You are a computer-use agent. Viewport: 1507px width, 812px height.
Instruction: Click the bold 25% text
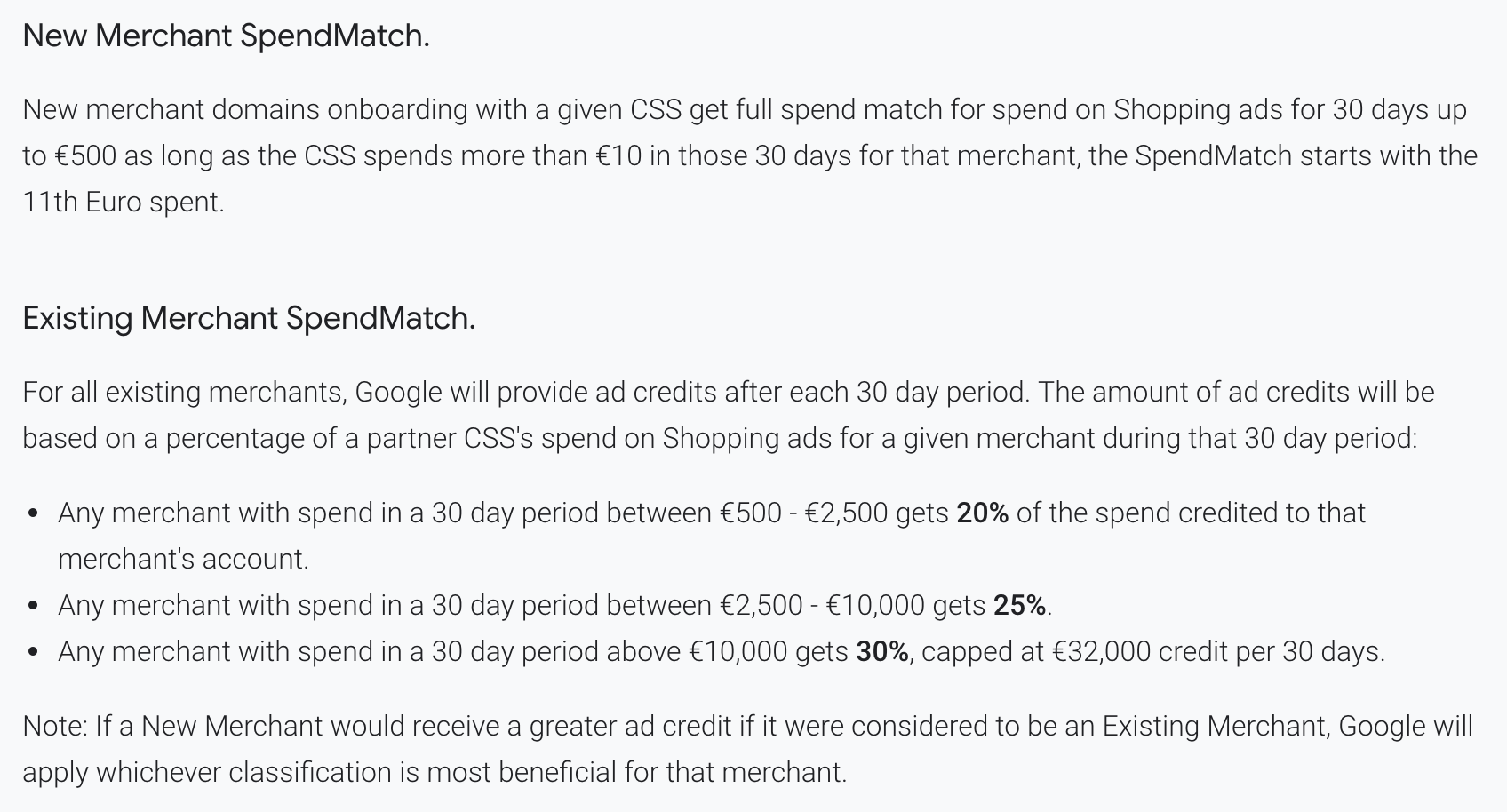[x=1019, y=605]
